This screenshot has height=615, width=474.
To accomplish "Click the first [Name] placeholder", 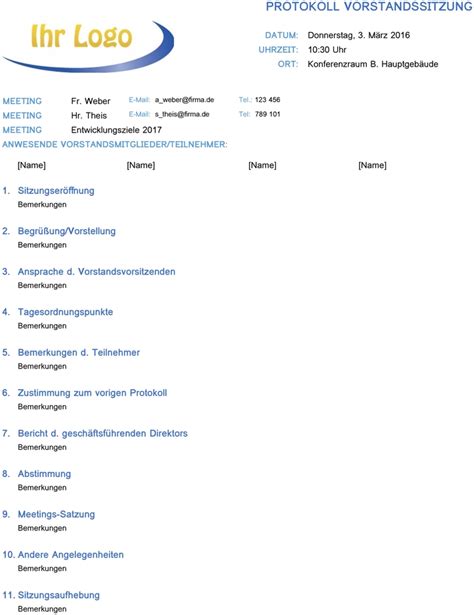I will [31, 165].
